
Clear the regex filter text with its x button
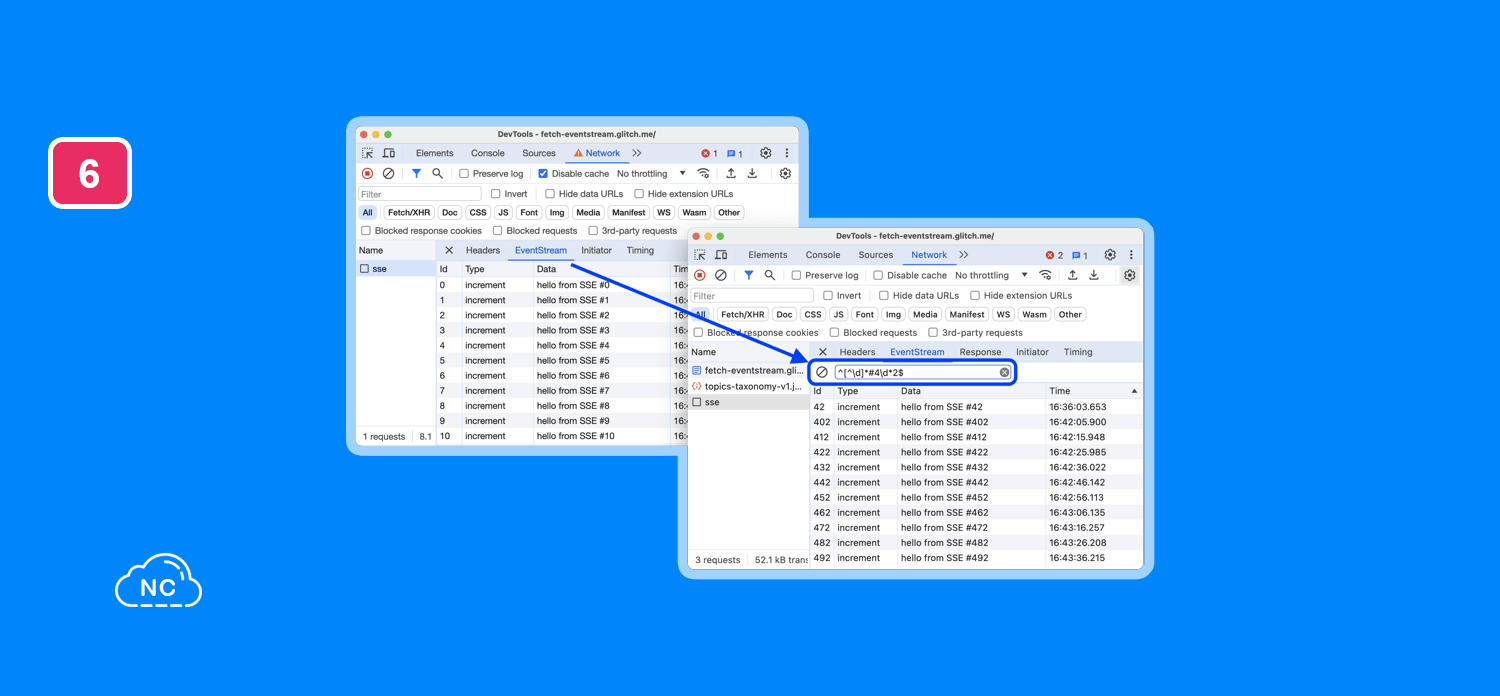pyautogui.click(x=1004, y=372)
